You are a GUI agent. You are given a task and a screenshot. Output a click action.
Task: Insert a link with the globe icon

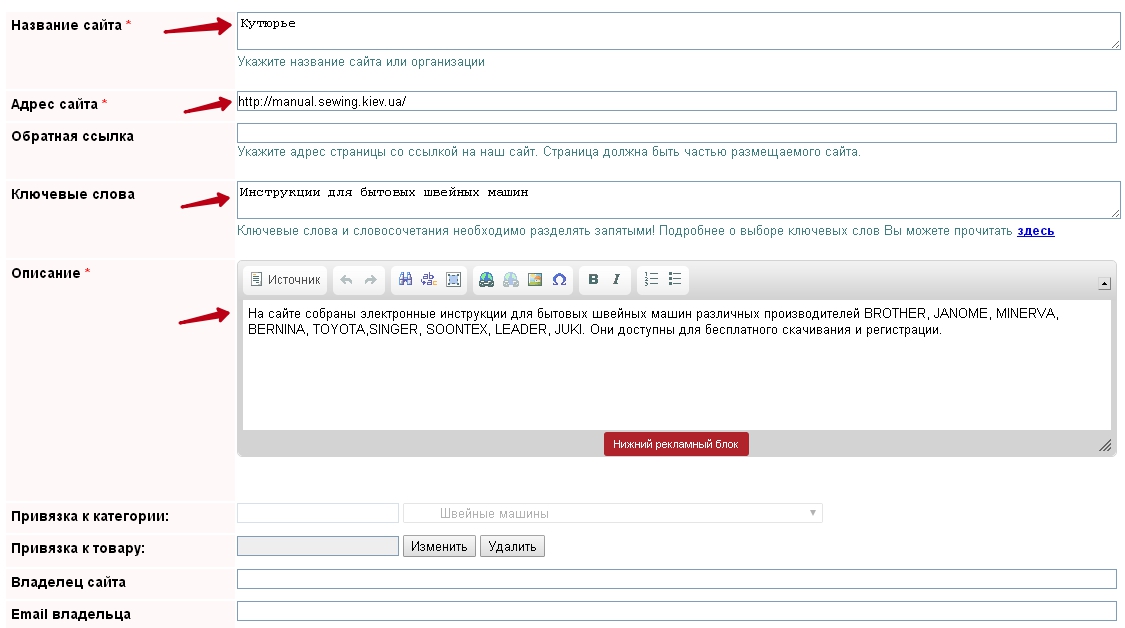click(x=486, y=280)
